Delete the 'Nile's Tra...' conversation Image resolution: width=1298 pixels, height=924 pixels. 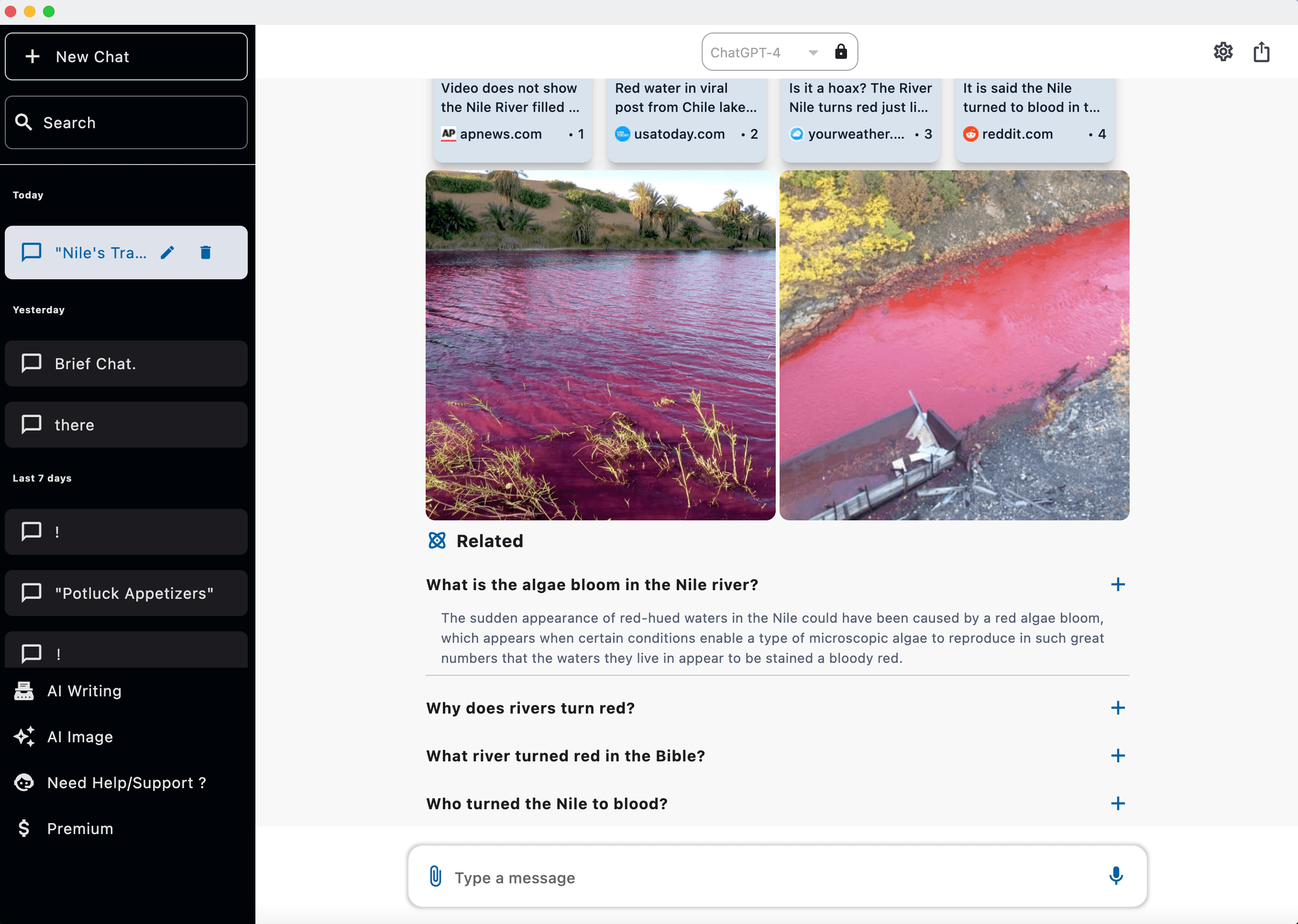[206, 252]
